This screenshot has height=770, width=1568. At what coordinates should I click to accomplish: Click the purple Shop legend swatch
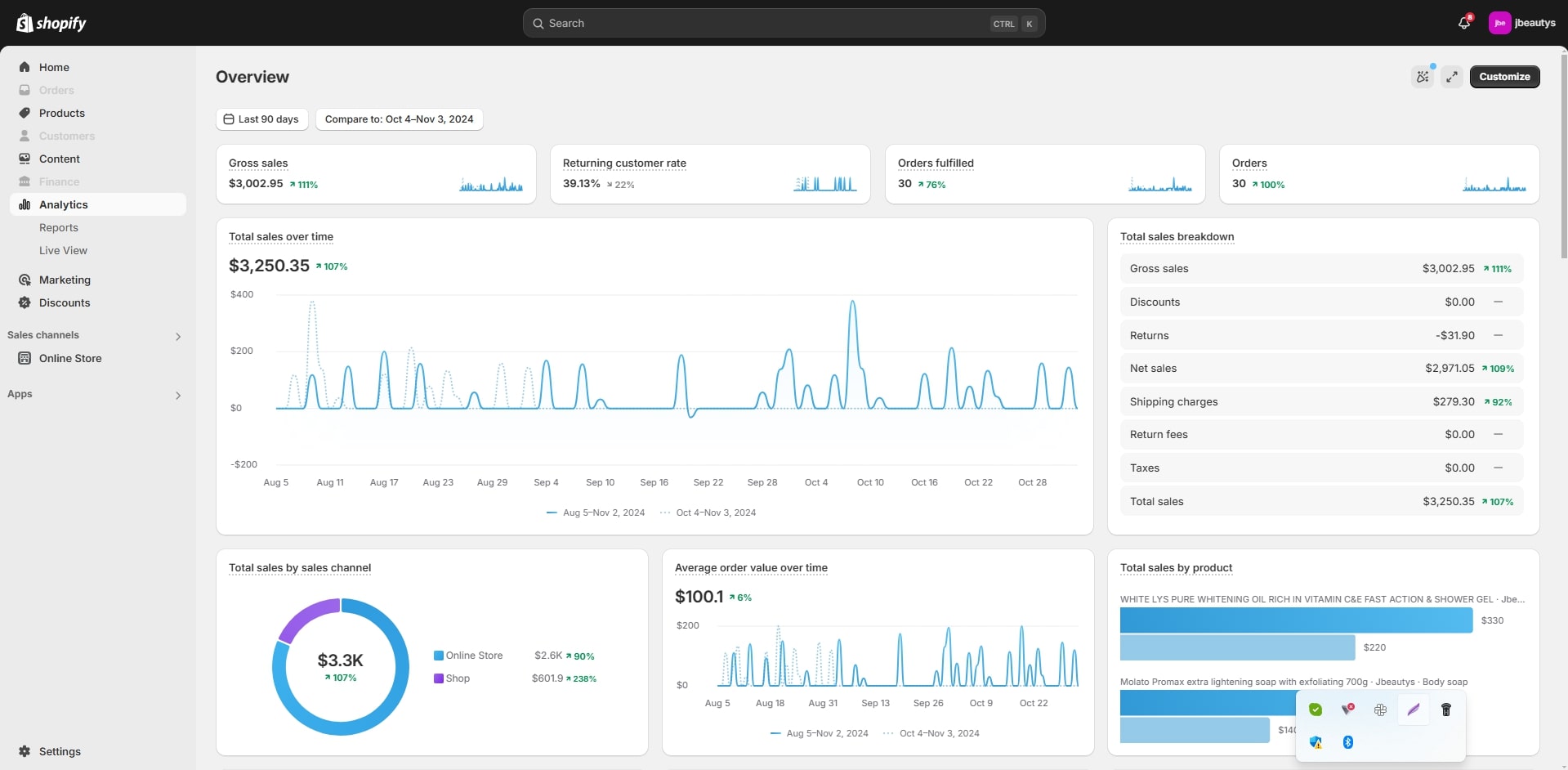pyautogui.click(x=439, y=678)
